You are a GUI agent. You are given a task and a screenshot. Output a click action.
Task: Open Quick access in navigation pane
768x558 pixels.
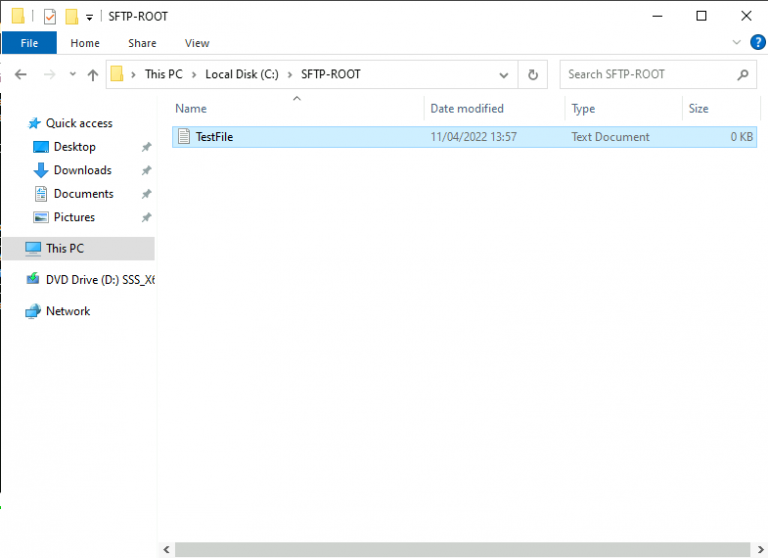tap(79, 123)
